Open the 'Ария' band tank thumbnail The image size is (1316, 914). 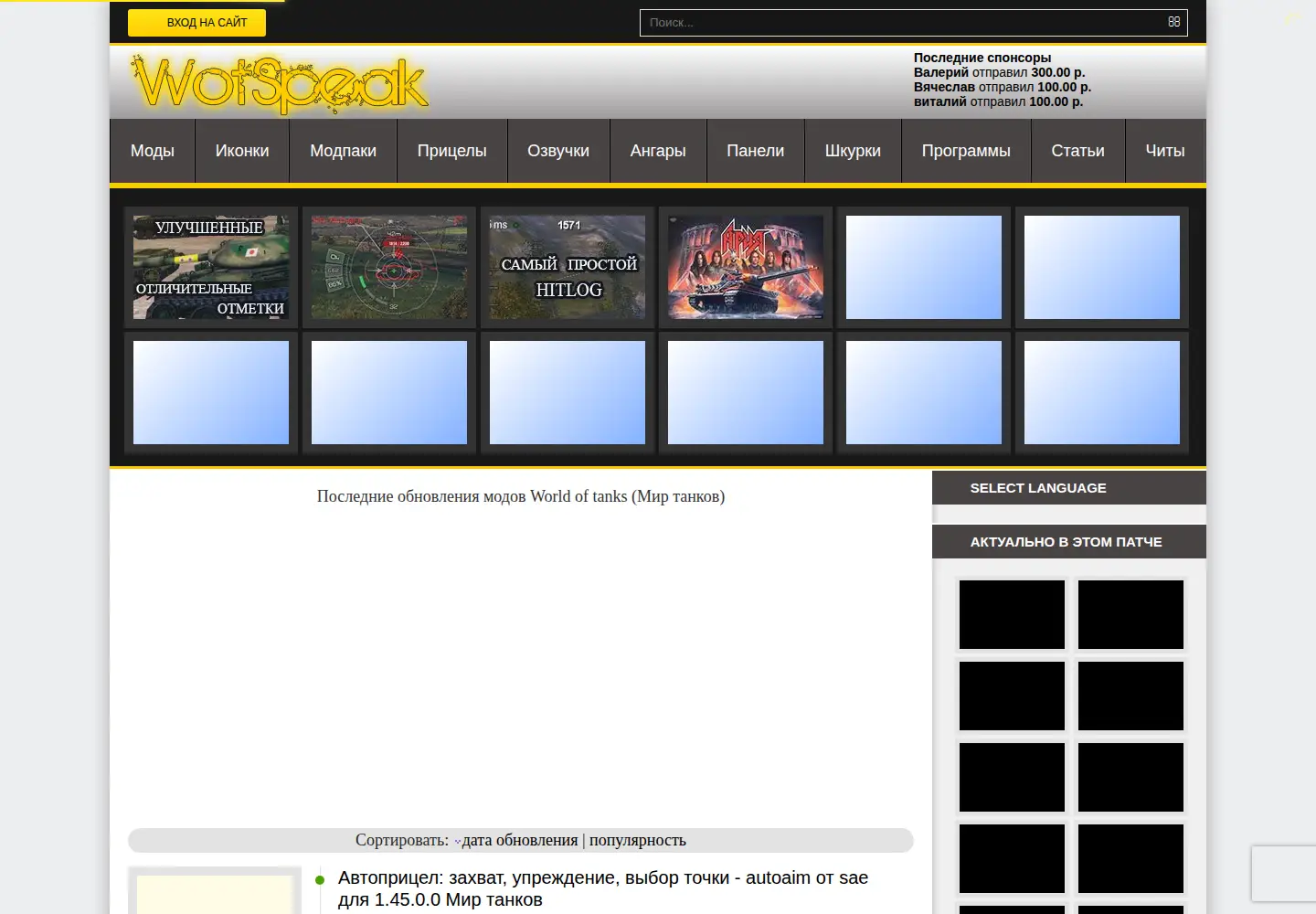pos(746,267)
